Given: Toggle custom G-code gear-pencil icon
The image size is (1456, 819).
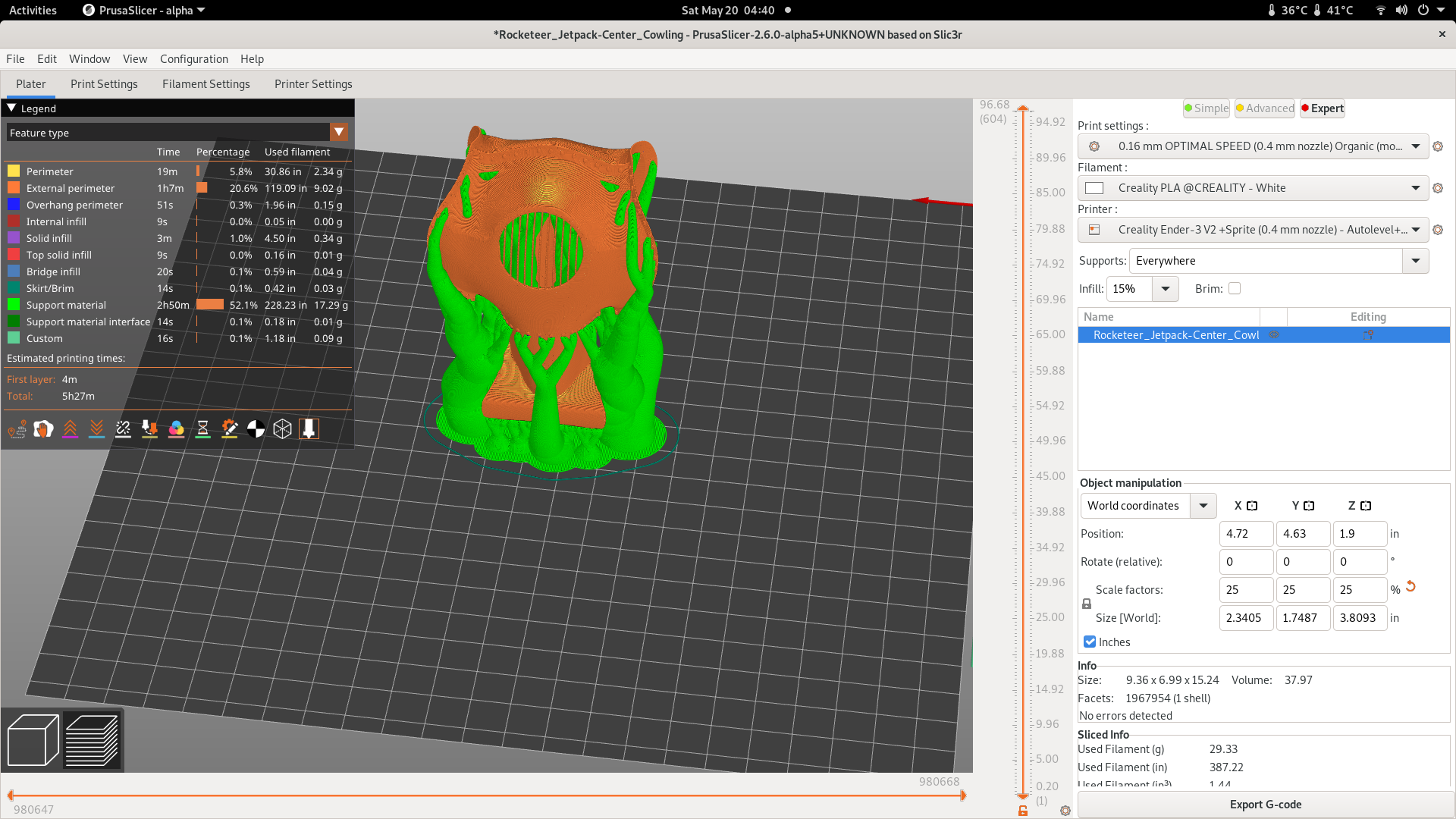Looking at the screenshot, I should 229,429.
